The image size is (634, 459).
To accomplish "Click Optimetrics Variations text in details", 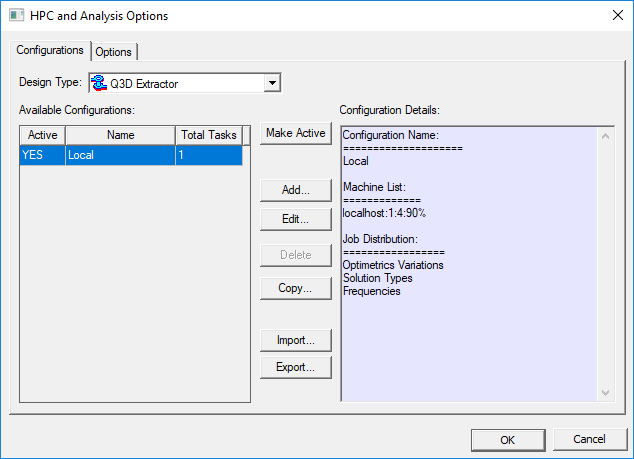I will (393, 265).
